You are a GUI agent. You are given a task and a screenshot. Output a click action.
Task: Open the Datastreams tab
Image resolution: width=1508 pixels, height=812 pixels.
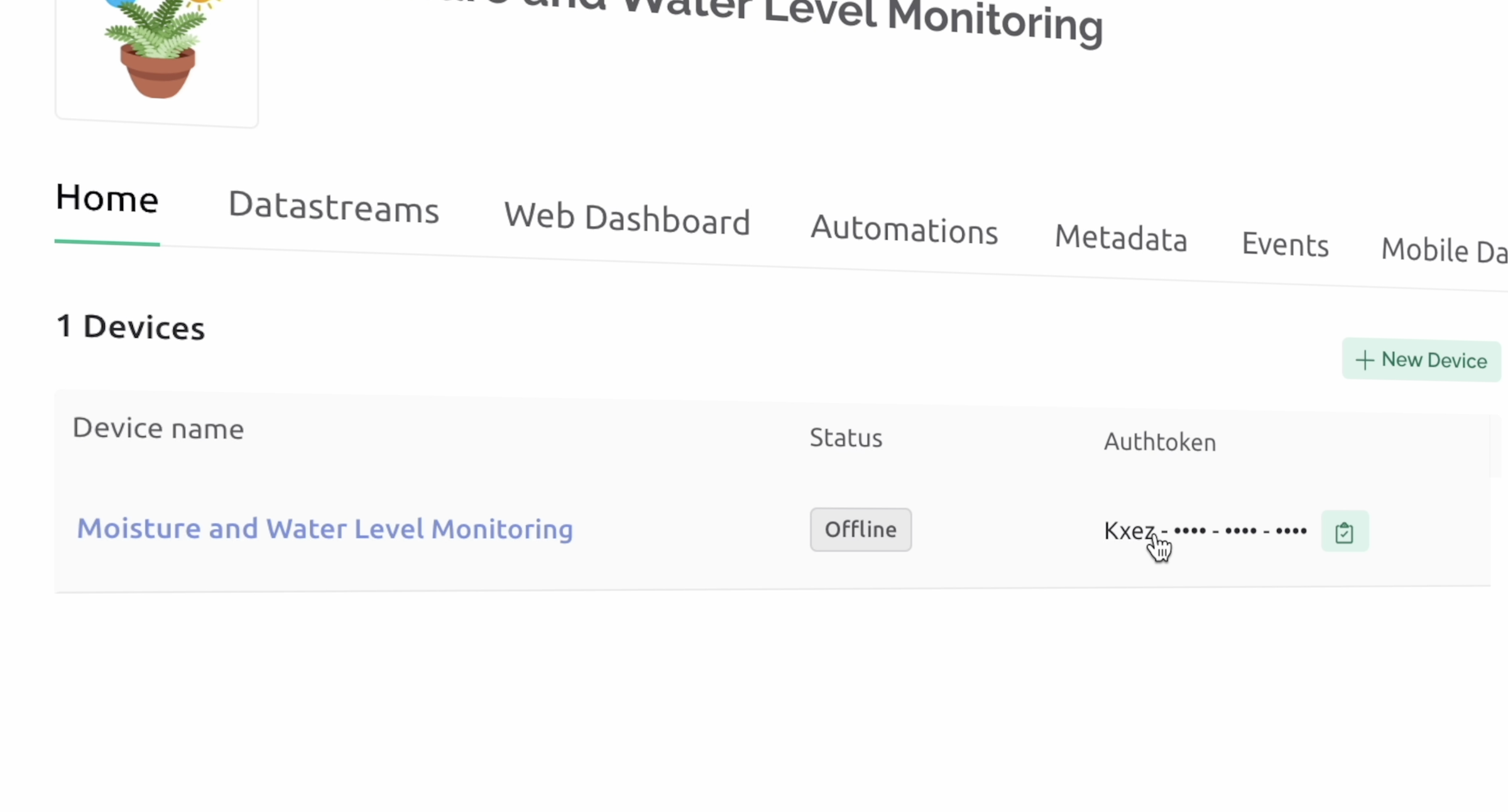click(334, 210)
